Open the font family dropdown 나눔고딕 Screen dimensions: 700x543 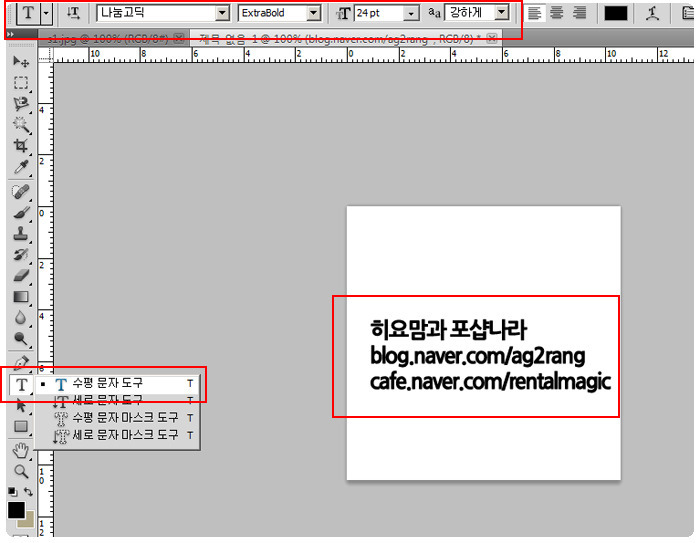click(x=222, y=13)
